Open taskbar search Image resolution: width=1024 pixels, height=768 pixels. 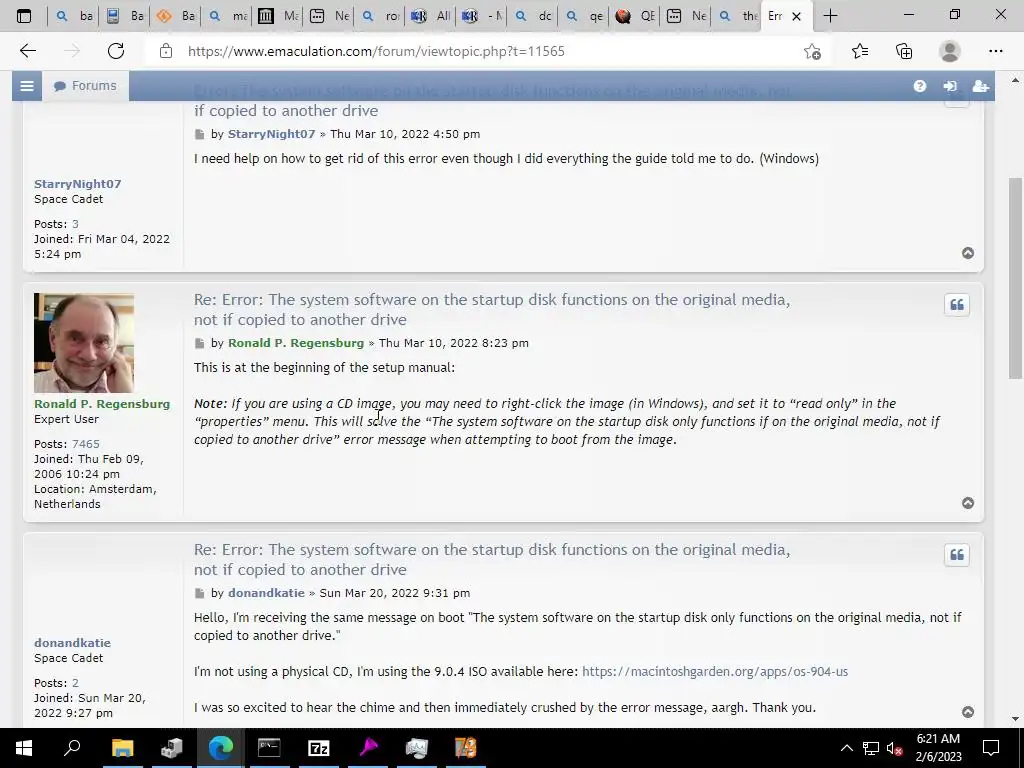click(72, 748)
